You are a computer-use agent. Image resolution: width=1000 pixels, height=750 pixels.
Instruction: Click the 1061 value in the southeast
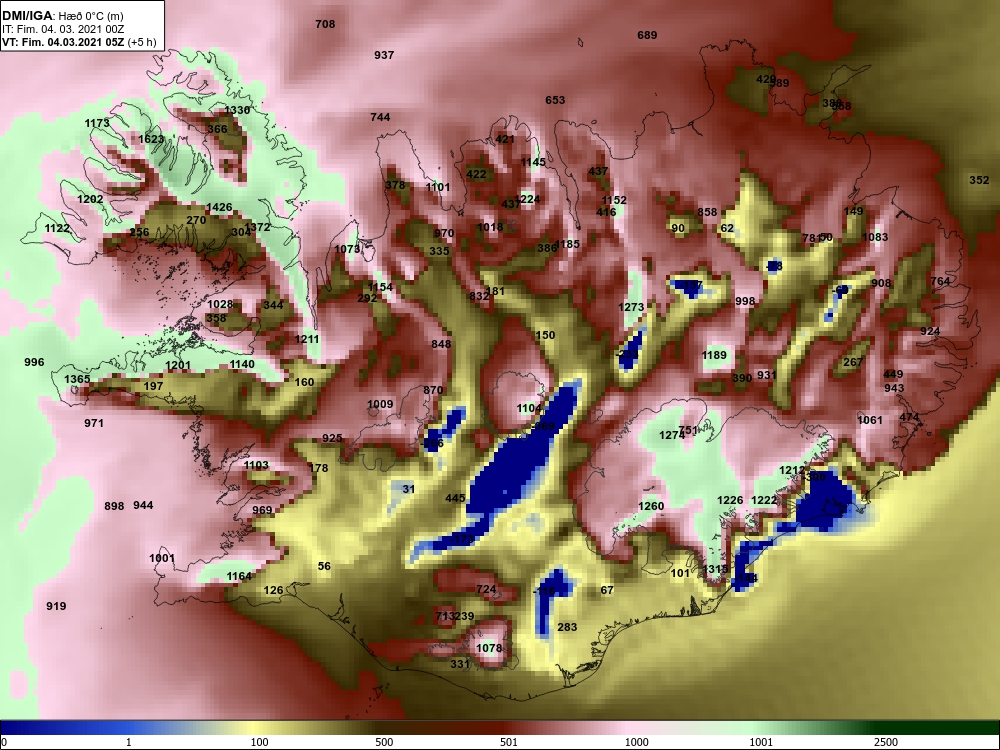pyautogui.click(x=870, y=420)
